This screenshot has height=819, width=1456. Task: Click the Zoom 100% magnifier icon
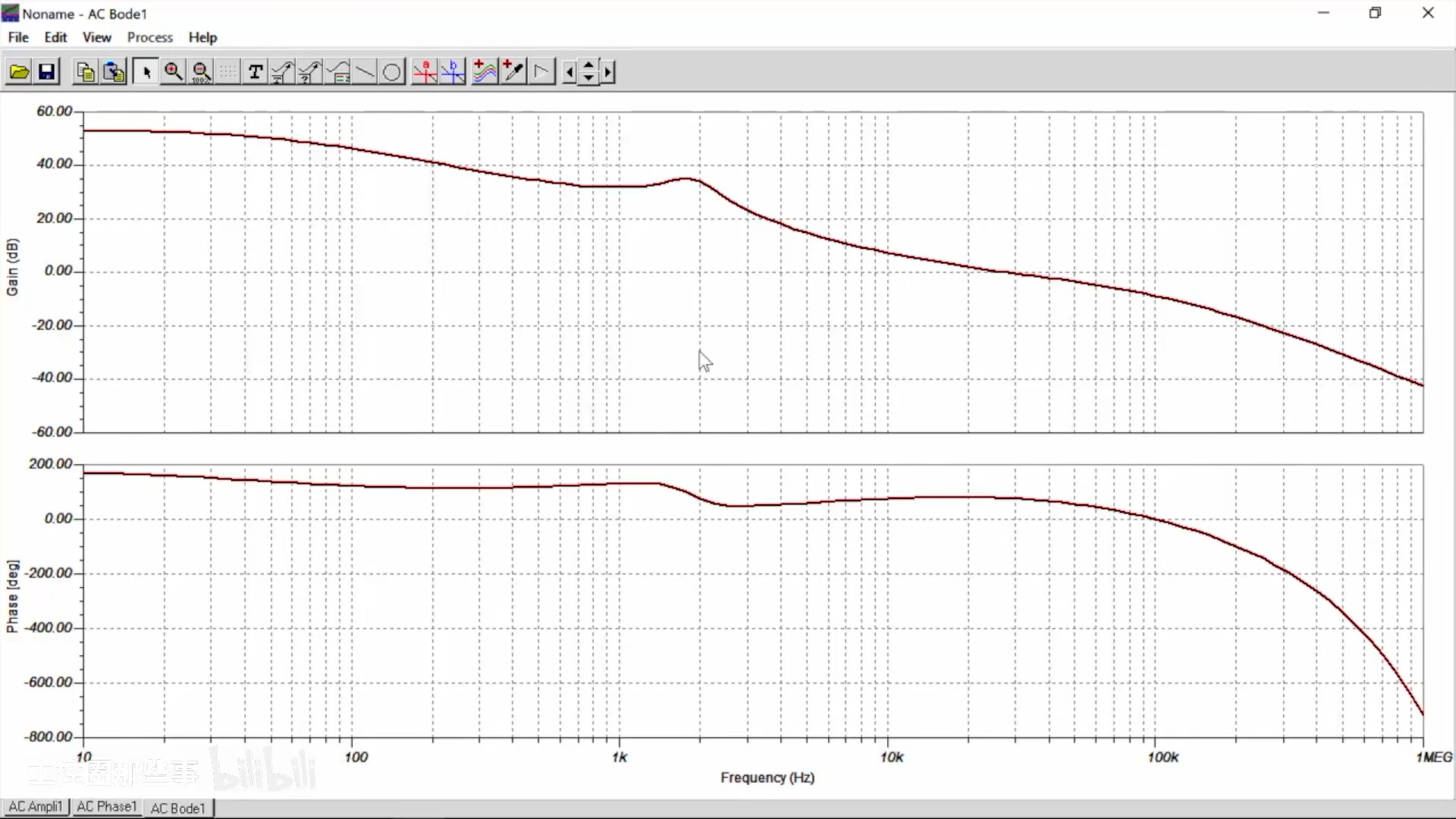tap(202, 72)
